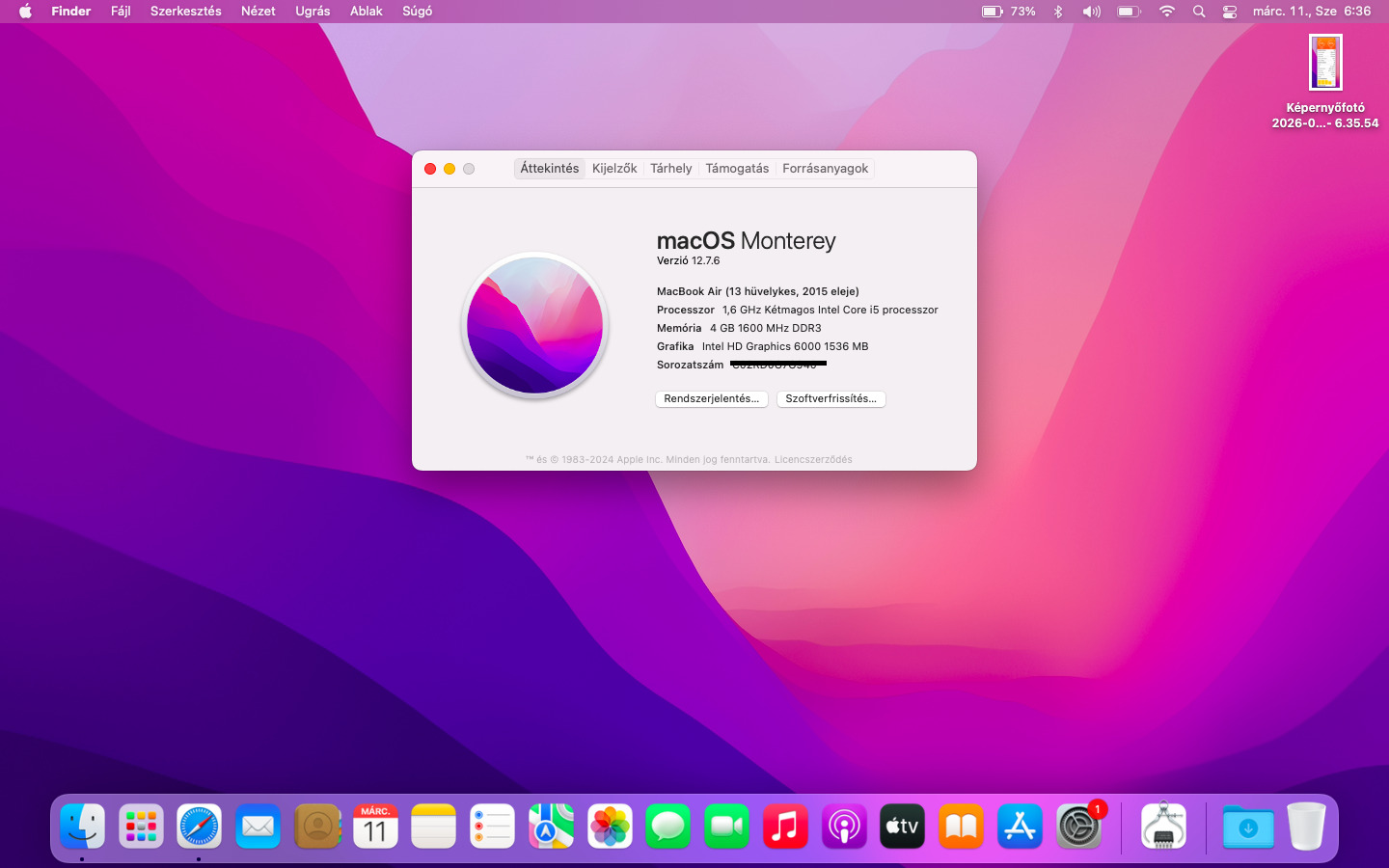Viewport: 1389px width, 868px height.
Task: Switch to the Áttekintés tab
Action: pos(550,169)
